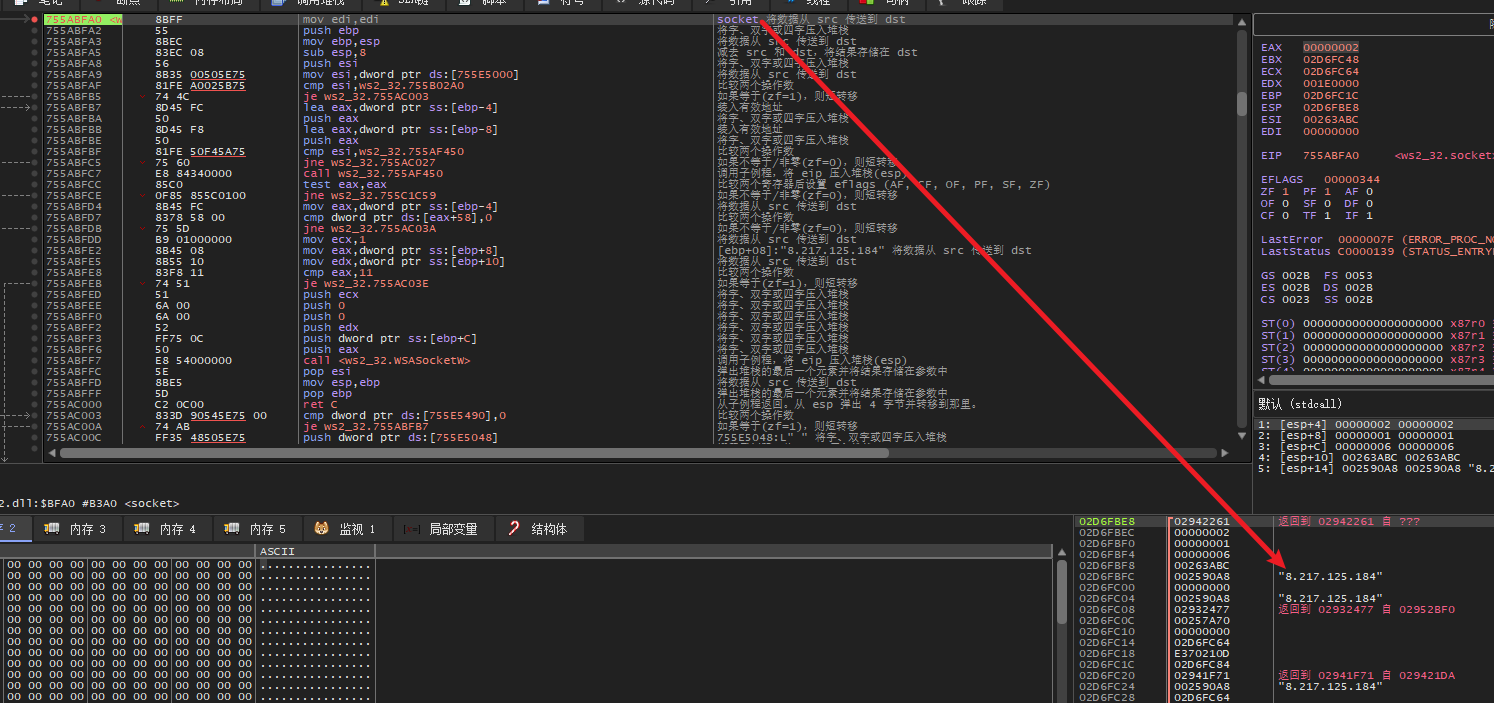The height and width of the screenshot is (703, 1494).
Task: Click the register panel left scroll arrow
Action: tap(1261, 381)
